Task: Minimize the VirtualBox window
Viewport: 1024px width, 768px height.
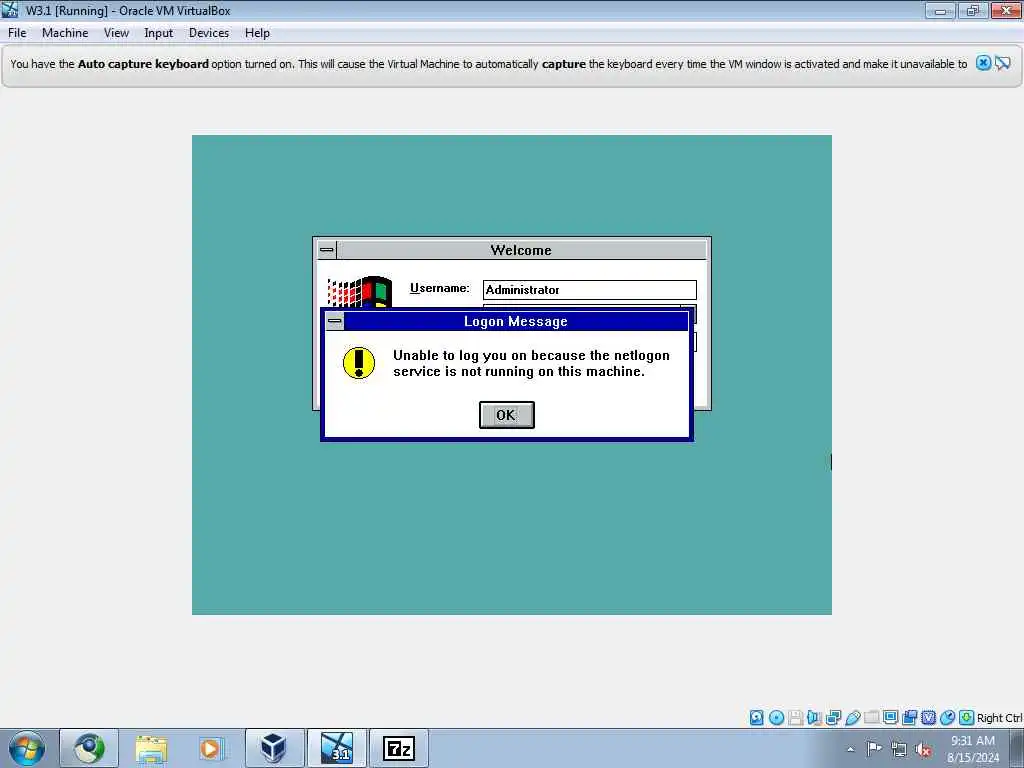Action: [x=940, y=10]
